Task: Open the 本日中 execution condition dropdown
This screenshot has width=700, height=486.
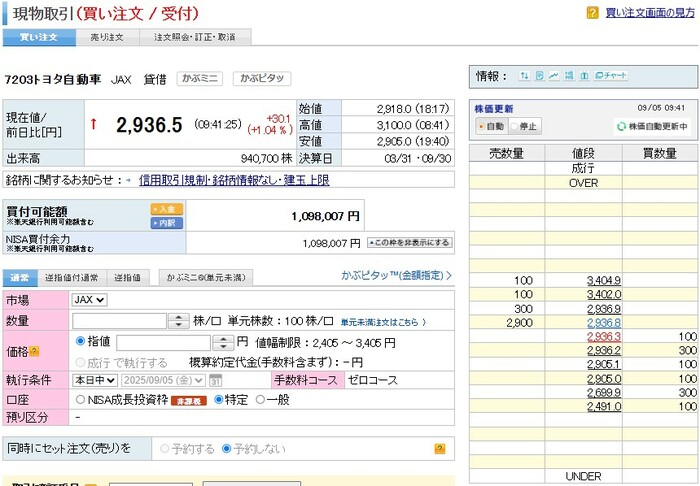Action: 95,380
